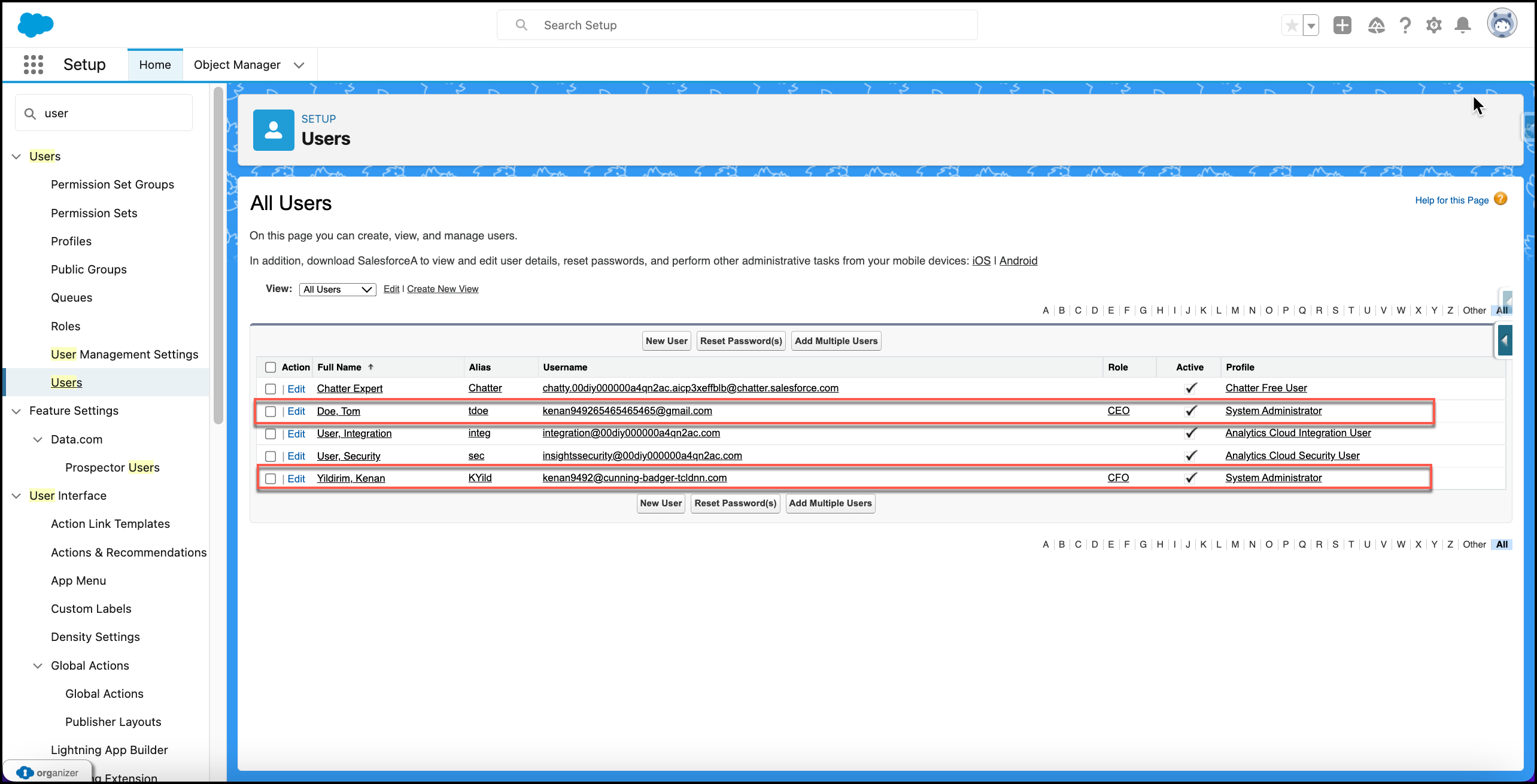Screen dimensions: 1537x784
Task: Click the sidebar vertical scrollbar
Action: click(x=218, y=255)
